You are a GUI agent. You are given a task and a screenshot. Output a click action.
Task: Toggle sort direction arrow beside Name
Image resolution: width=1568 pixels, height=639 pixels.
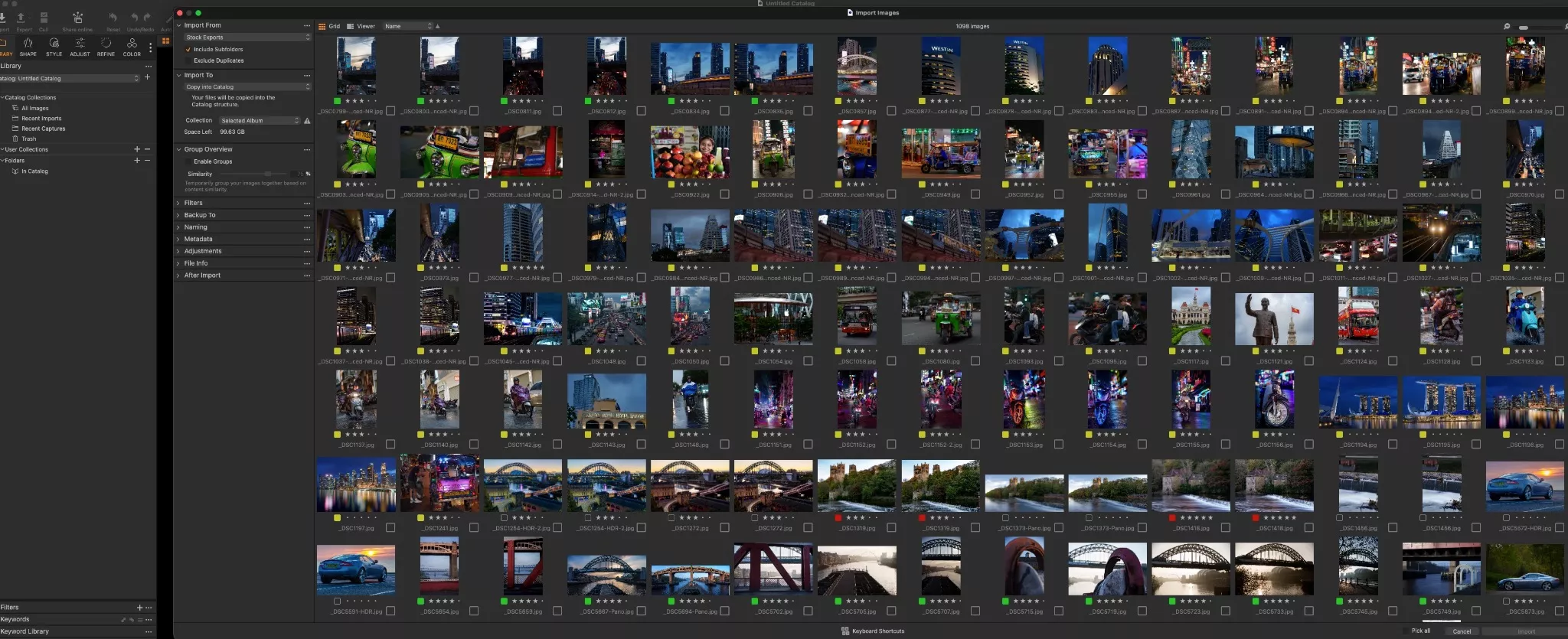coord(438,26)
